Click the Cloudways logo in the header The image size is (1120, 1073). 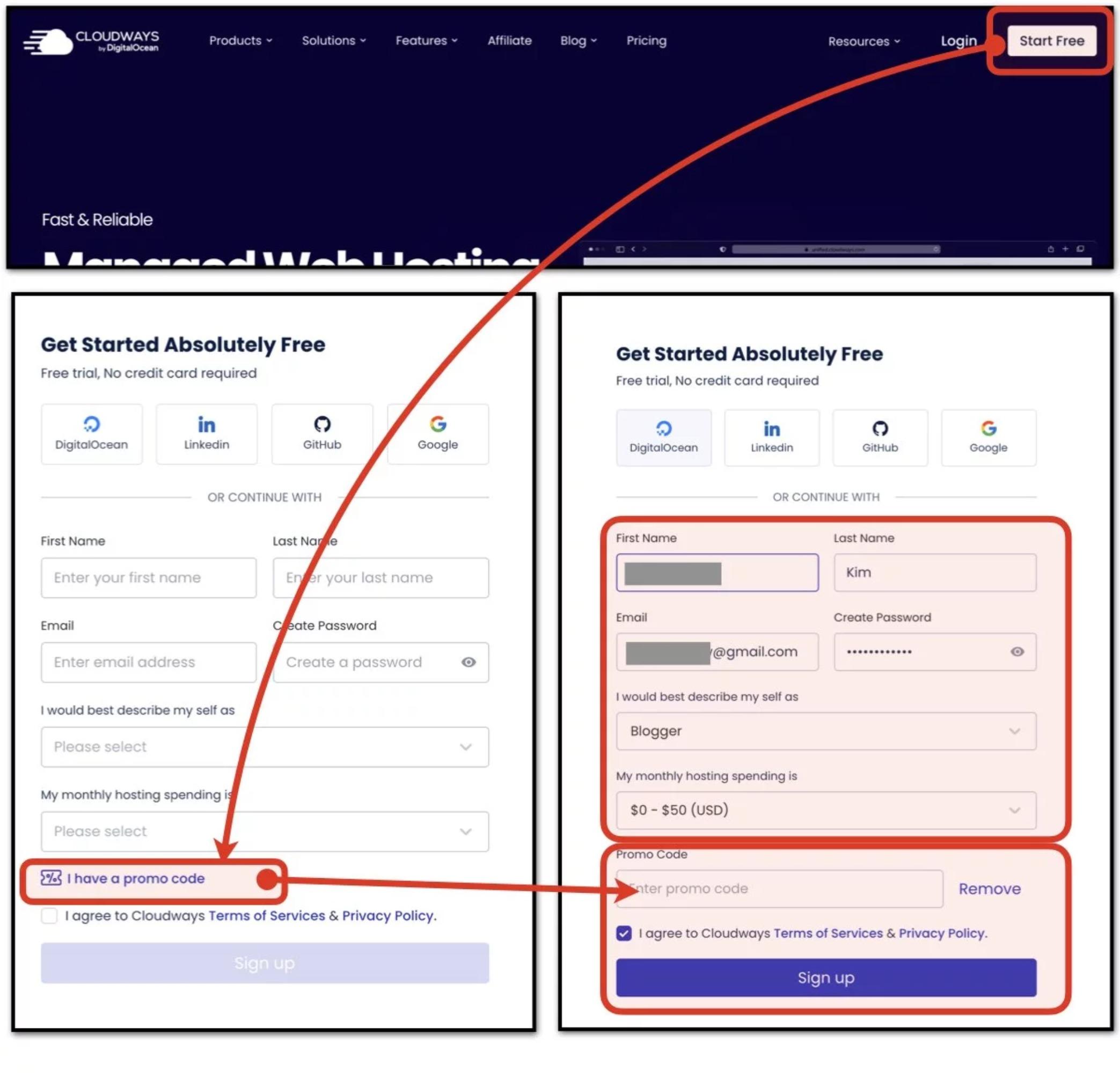[x=91, y=41]
